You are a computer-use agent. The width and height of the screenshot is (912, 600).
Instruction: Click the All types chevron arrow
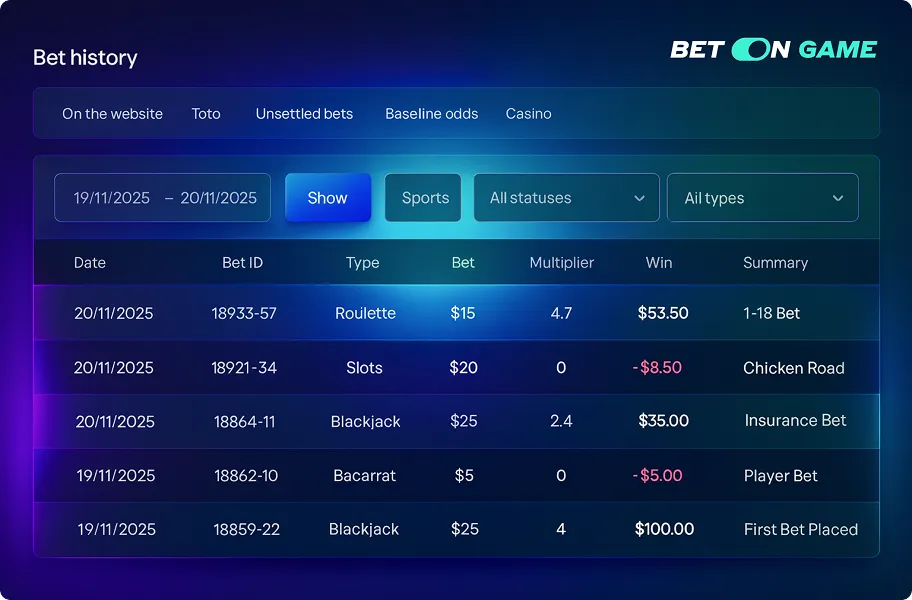pos(838,198)
